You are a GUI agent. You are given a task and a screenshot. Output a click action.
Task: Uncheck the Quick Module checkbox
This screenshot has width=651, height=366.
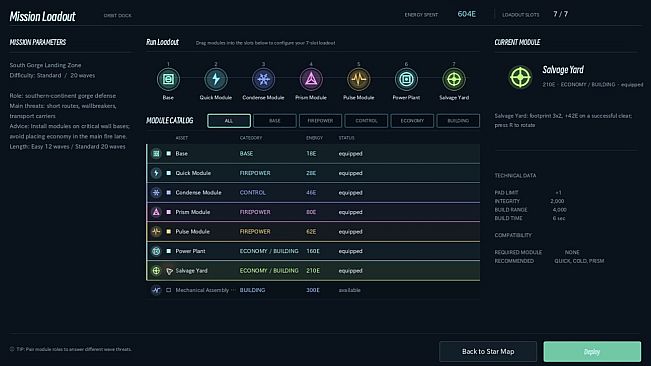pyautogui.click(x=169, y=173)
